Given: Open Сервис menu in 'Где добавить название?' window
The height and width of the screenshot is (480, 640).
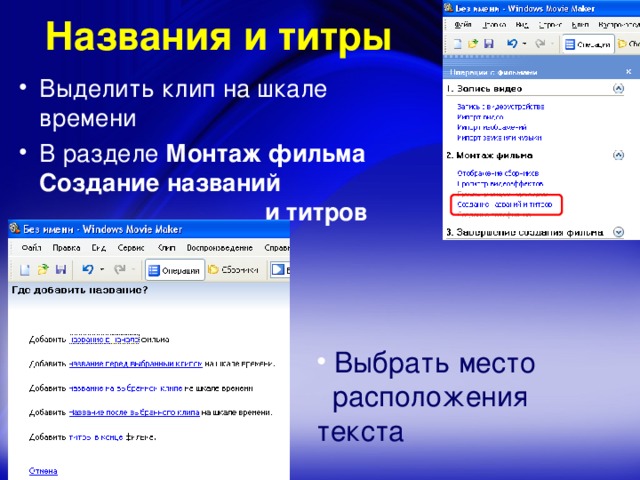Looking at the screenshot, I should pyautogui.click(x=131, y=248).
